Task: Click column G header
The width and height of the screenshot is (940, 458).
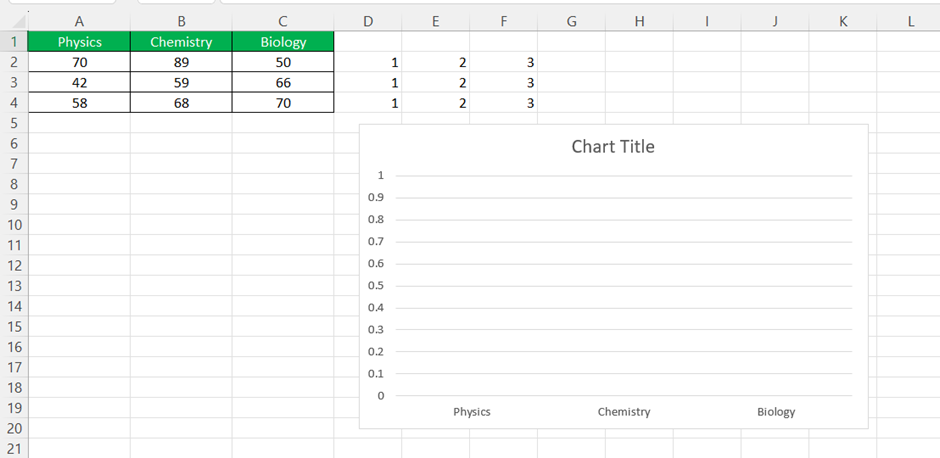Action: tap(571, 22)
